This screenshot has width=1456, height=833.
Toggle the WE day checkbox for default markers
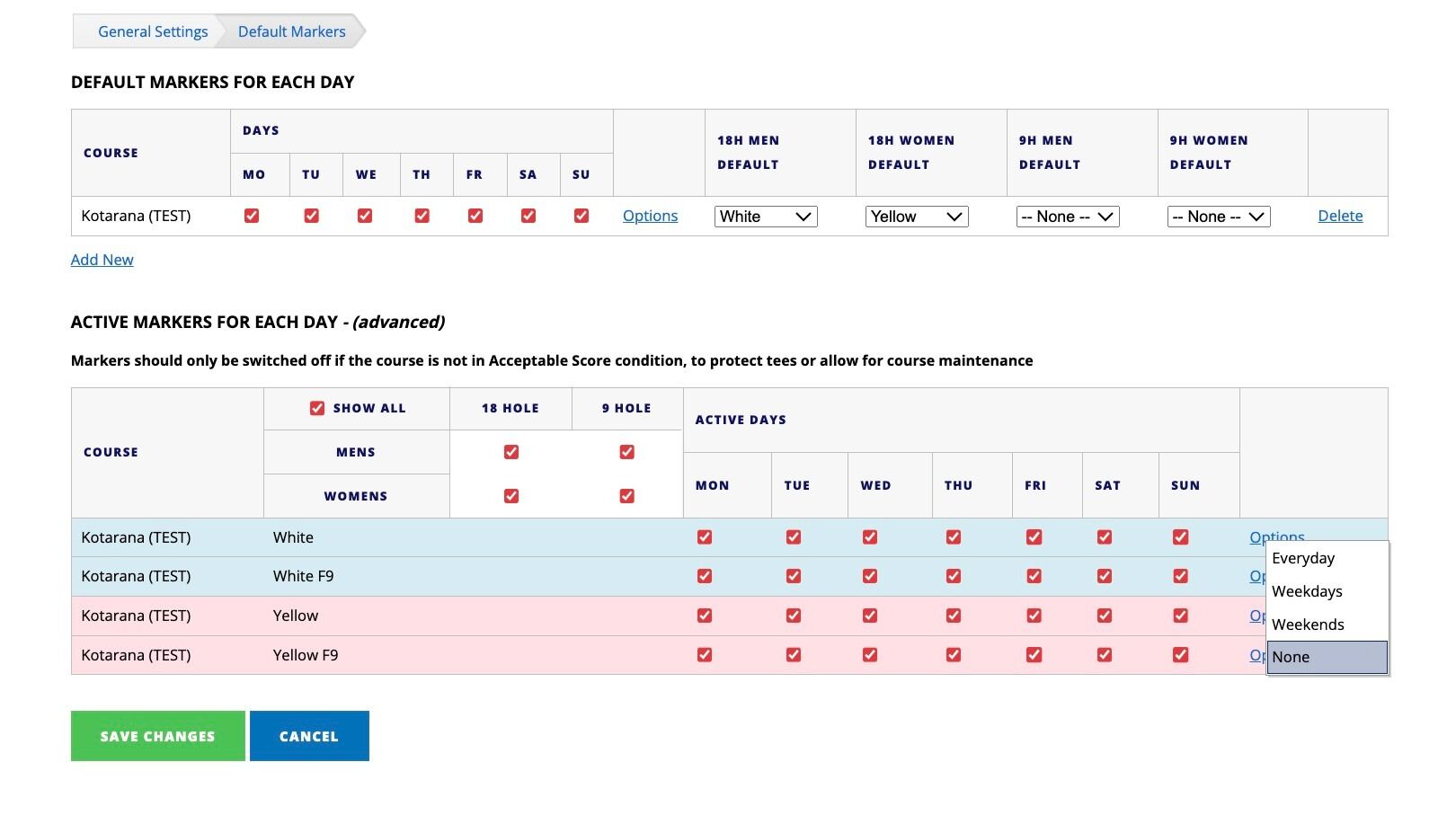point(365,216)
